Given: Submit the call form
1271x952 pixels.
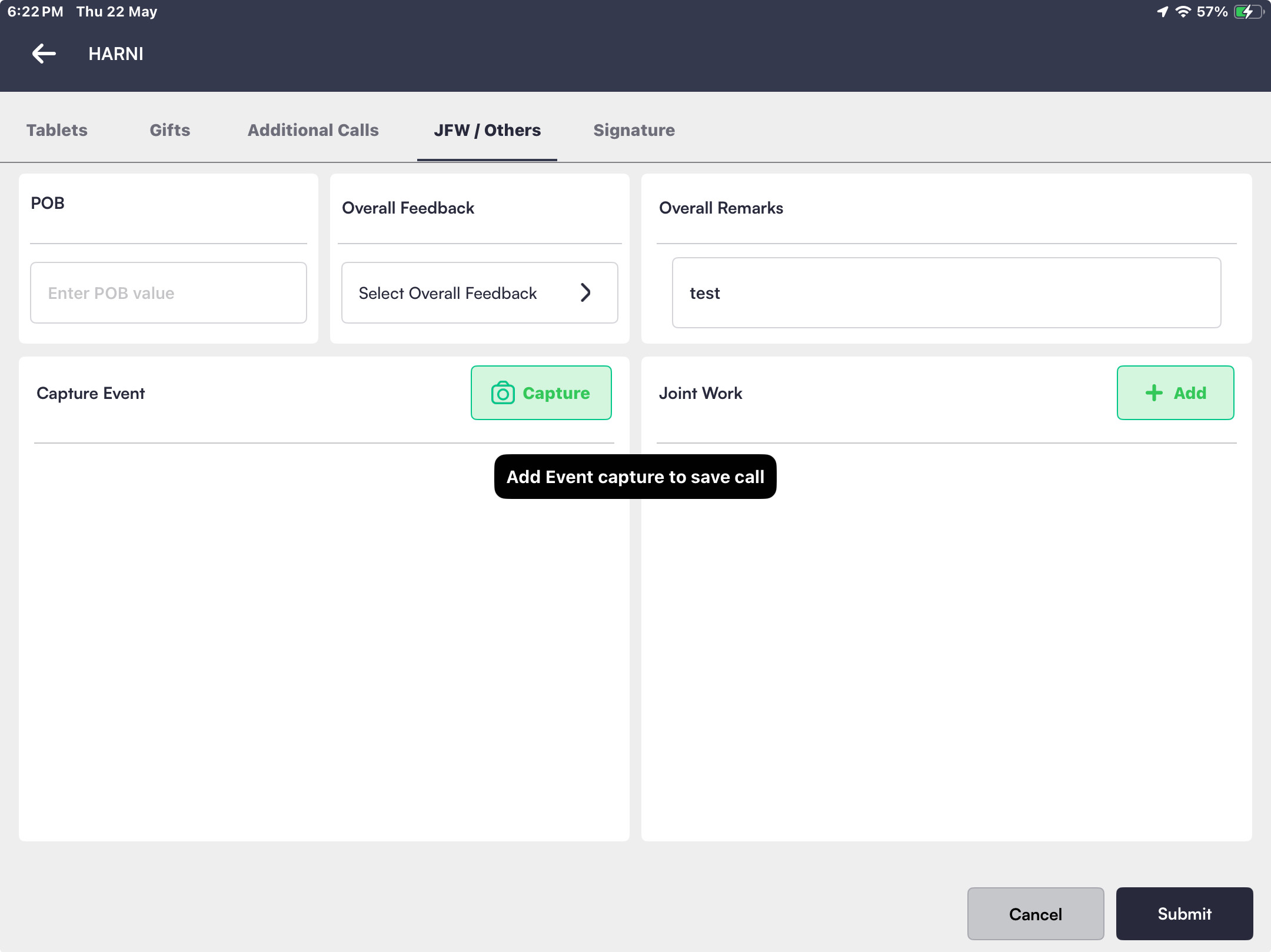Looking at the screenshot, I should 1184,914.
